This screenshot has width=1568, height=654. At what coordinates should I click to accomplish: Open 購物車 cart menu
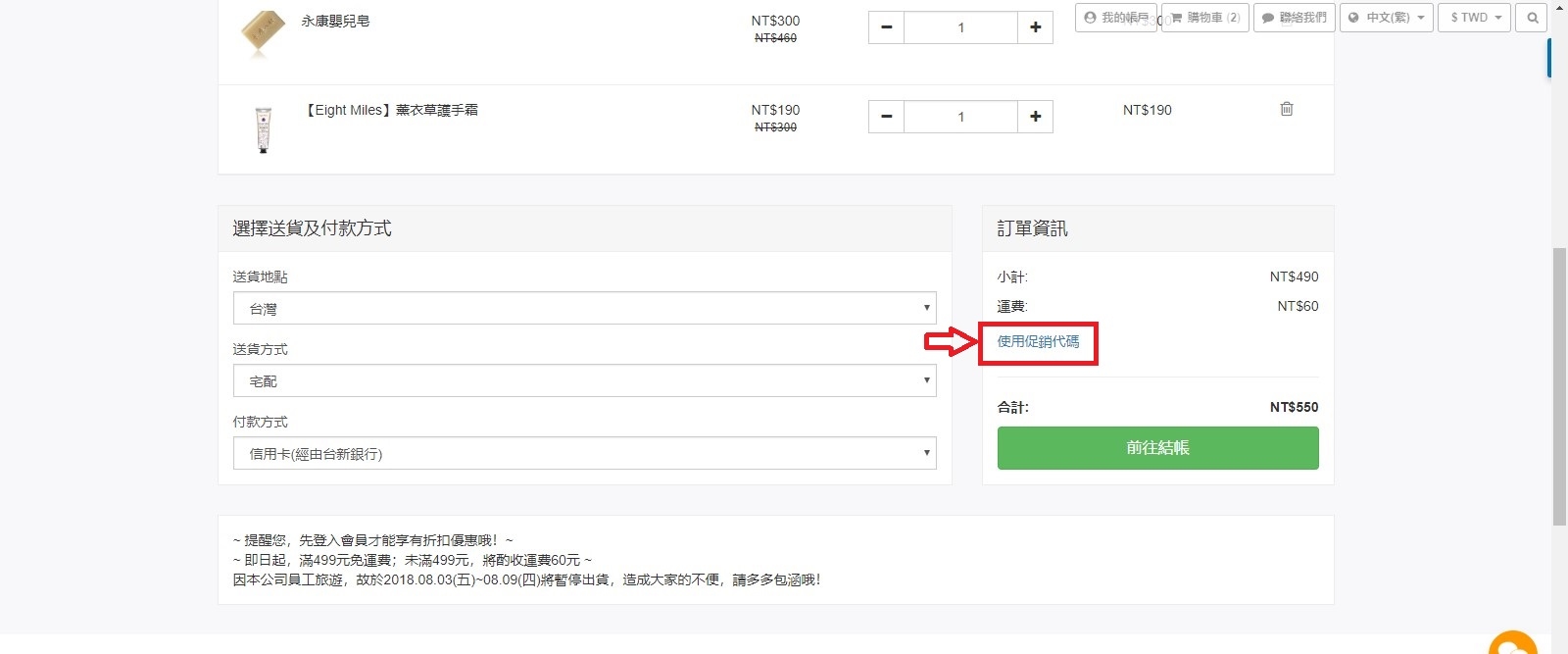1205,18
